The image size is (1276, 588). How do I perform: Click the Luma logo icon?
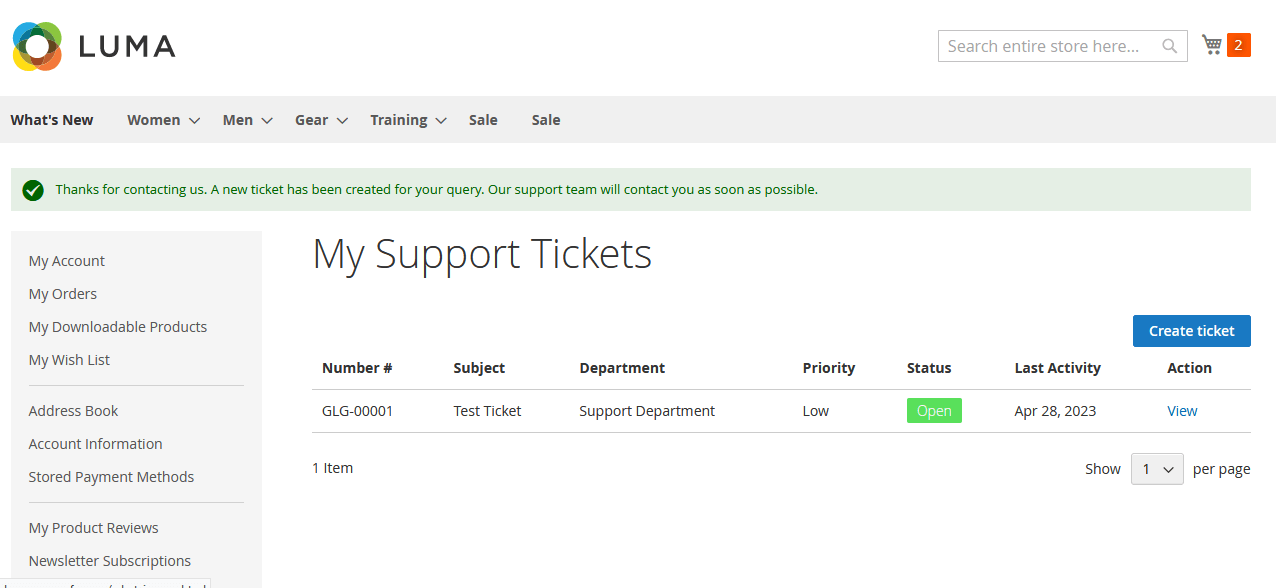click(38, 46)
